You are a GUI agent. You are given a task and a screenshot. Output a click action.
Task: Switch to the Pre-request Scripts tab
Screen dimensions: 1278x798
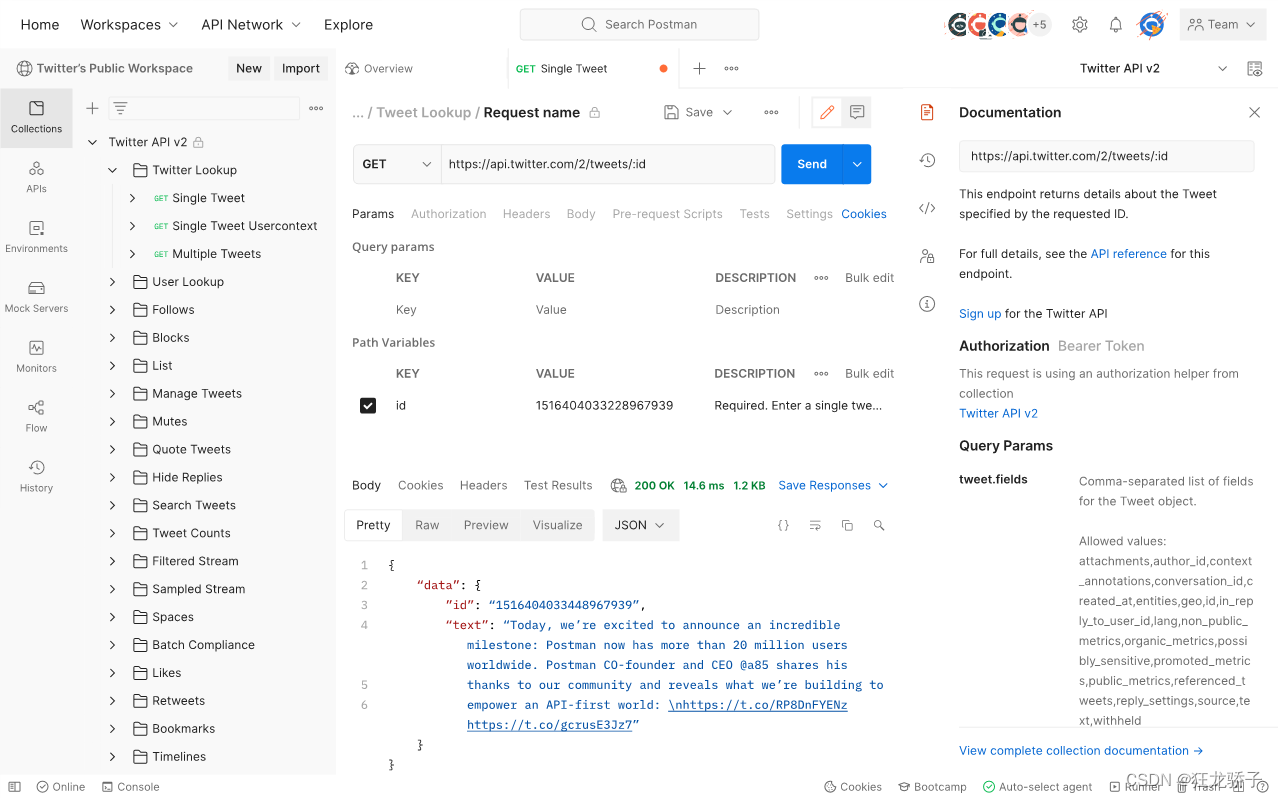click(x=668, y=214)
